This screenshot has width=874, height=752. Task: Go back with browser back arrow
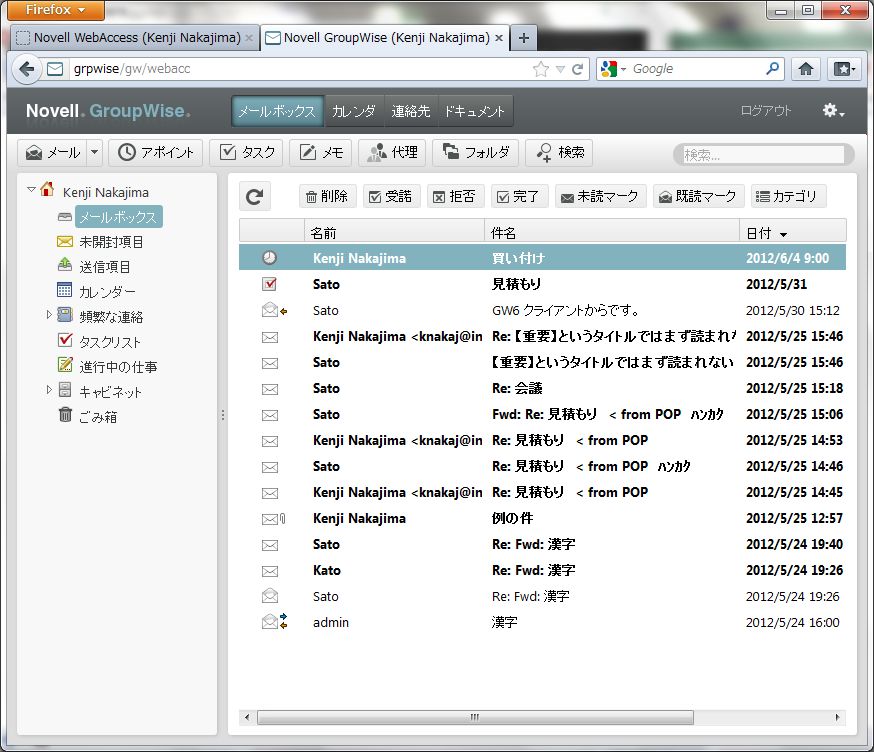click(26, 69)
